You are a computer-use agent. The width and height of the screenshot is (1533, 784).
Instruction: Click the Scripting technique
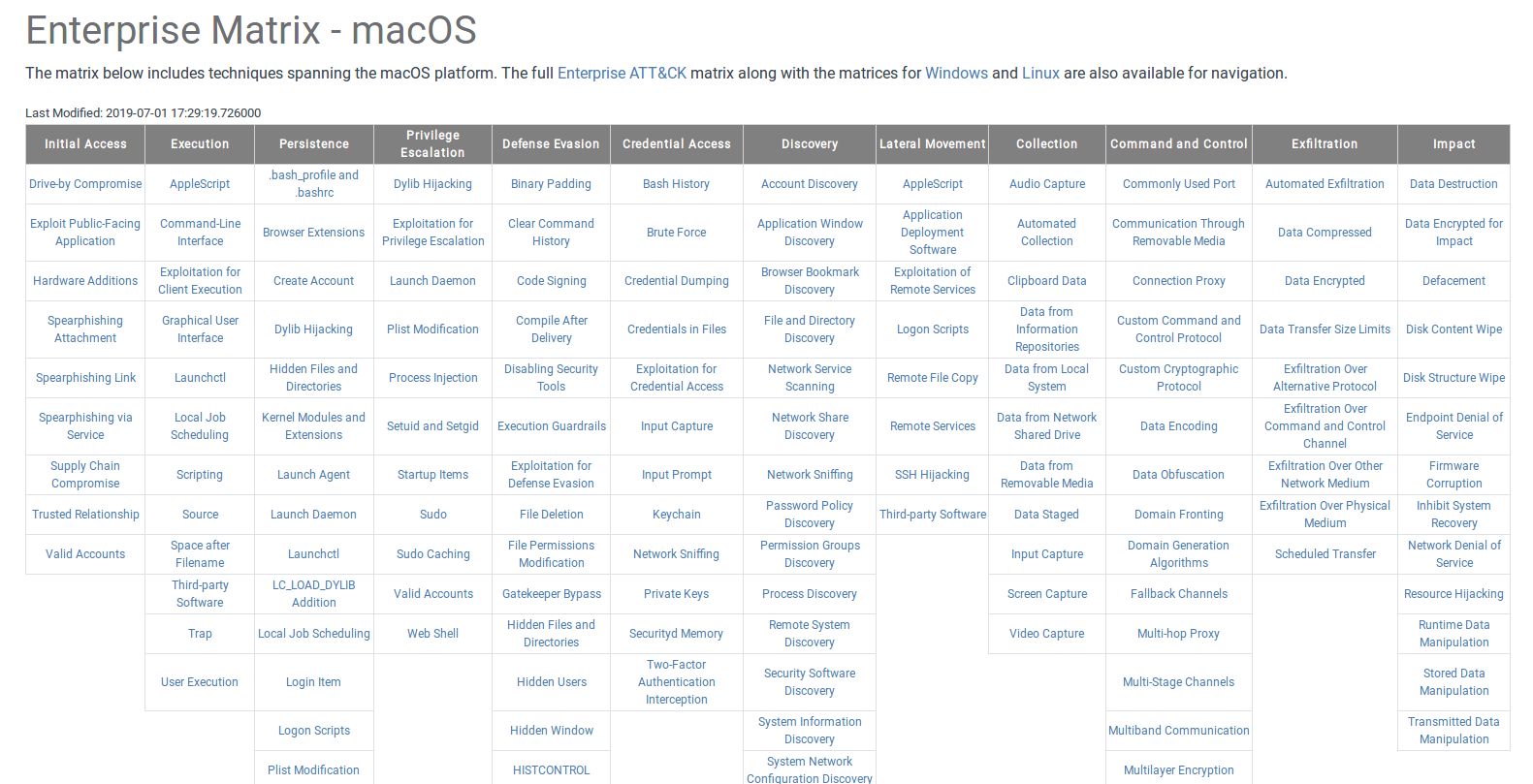pyautogui.click(x=200, y=474)
